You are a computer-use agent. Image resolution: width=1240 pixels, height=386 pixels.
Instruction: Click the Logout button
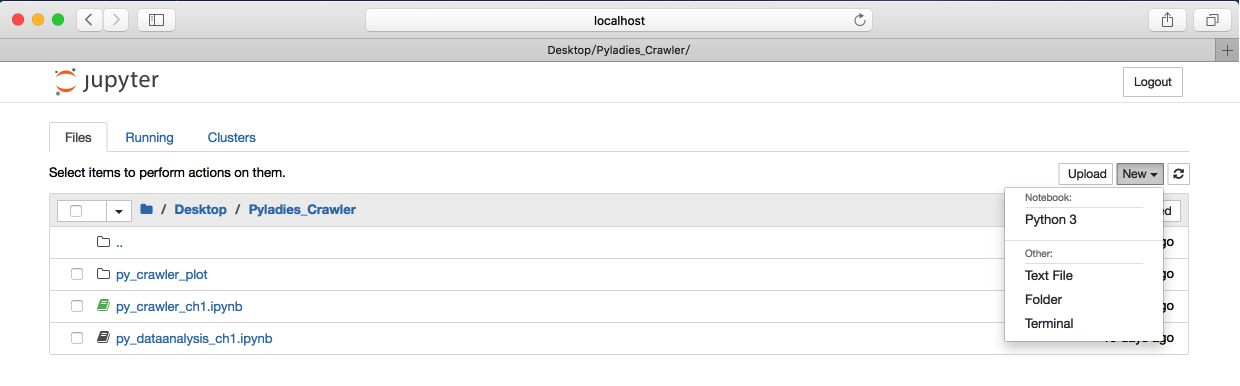1153,82
